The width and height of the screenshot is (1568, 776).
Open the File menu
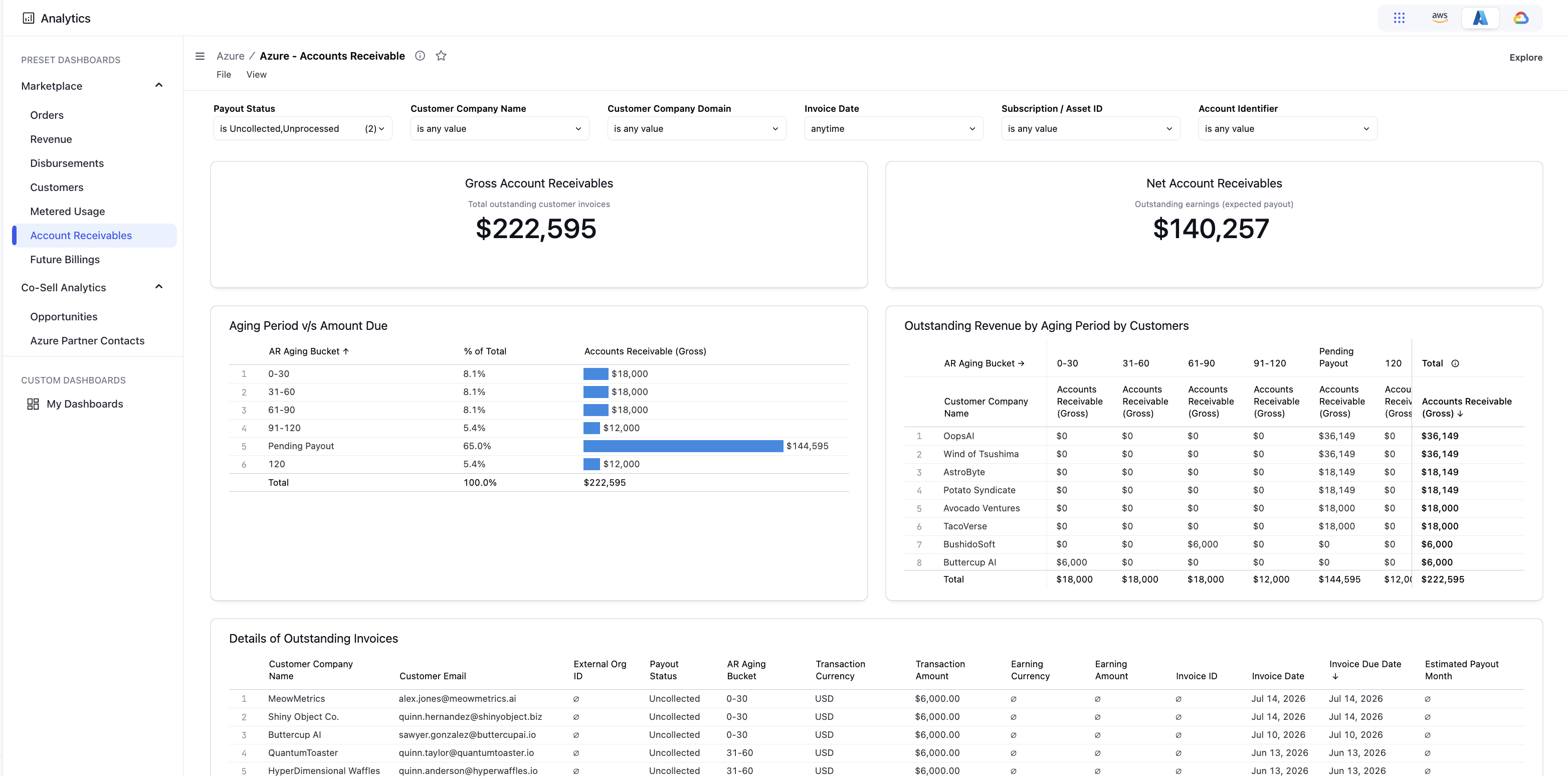224,74
